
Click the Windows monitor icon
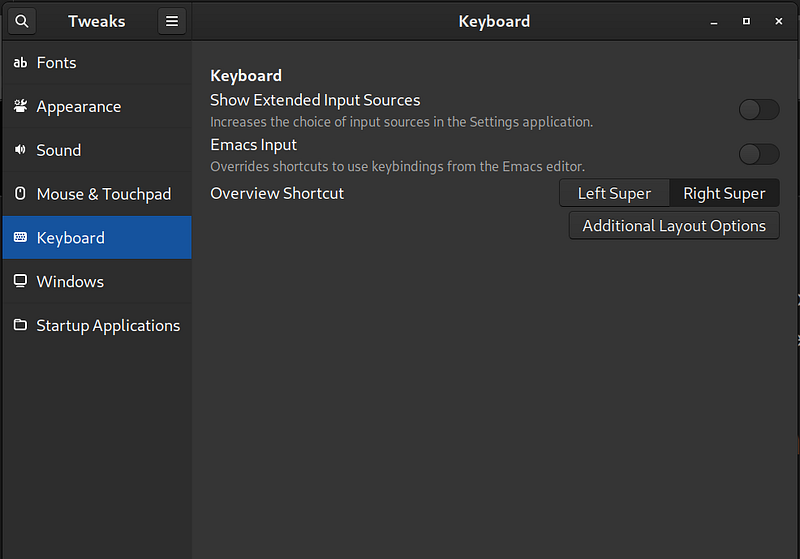coord(20,282)
